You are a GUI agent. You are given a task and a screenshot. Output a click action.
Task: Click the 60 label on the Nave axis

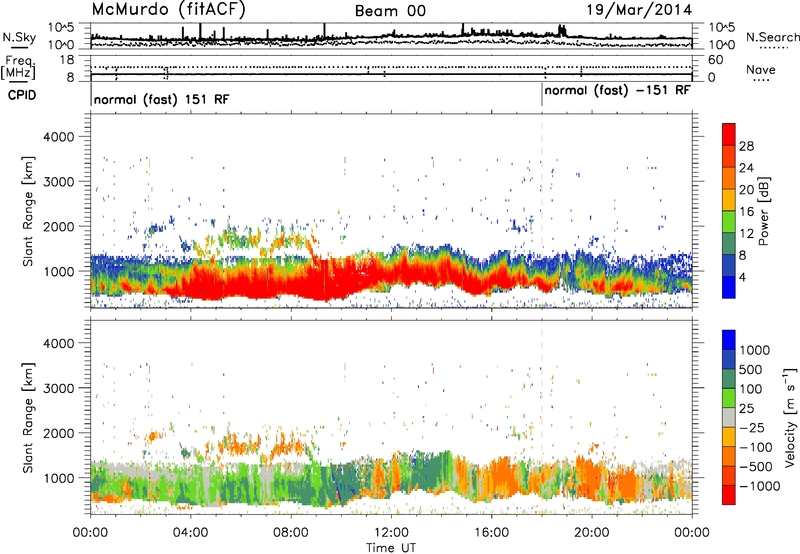716,60
